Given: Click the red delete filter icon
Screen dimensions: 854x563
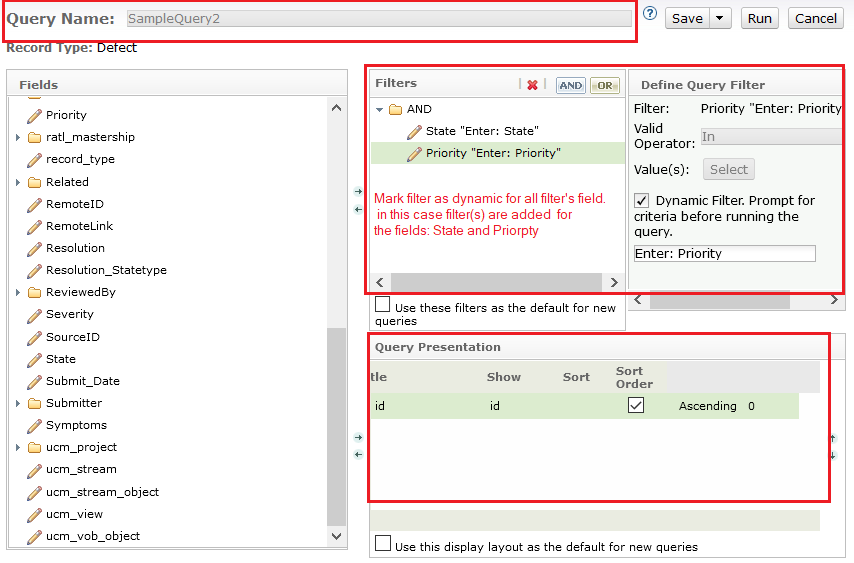Looking at the screenshot, I should coord(532,86).
